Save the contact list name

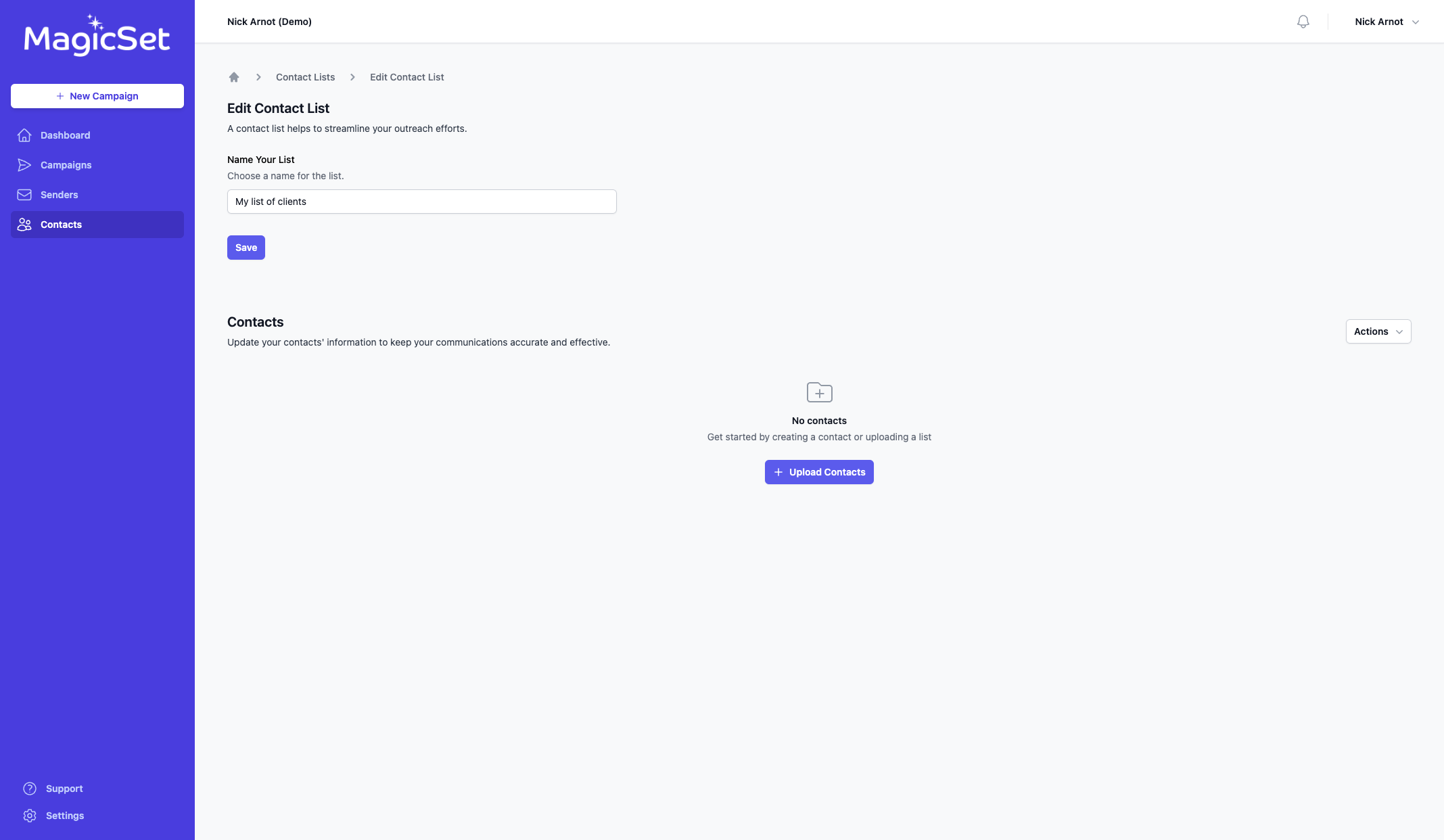coord(246,248)
